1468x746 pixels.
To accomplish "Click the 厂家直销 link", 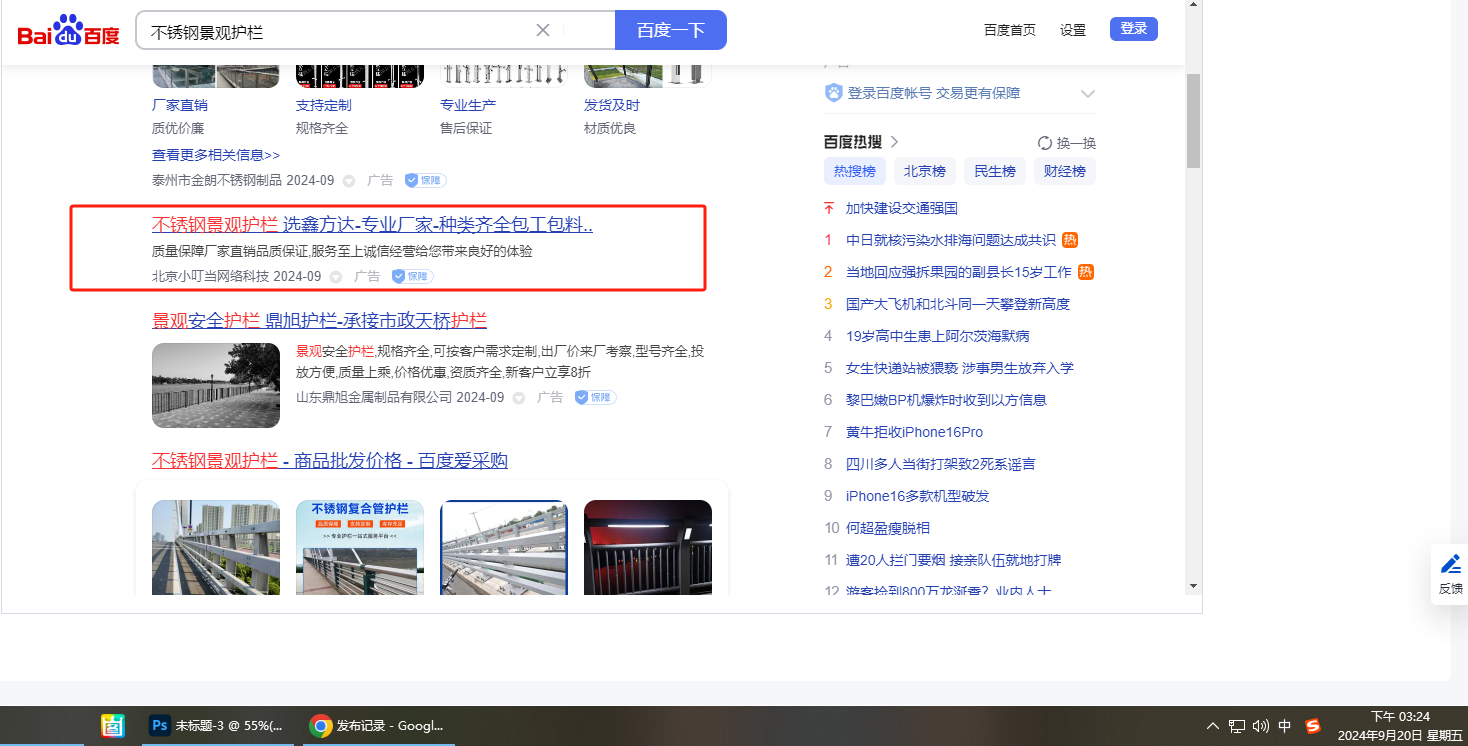I will pos(180,105).
